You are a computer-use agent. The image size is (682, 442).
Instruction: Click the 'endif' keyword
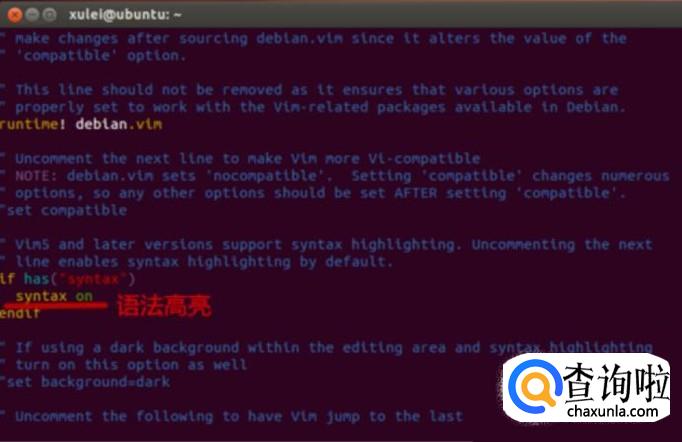[20, 313]
